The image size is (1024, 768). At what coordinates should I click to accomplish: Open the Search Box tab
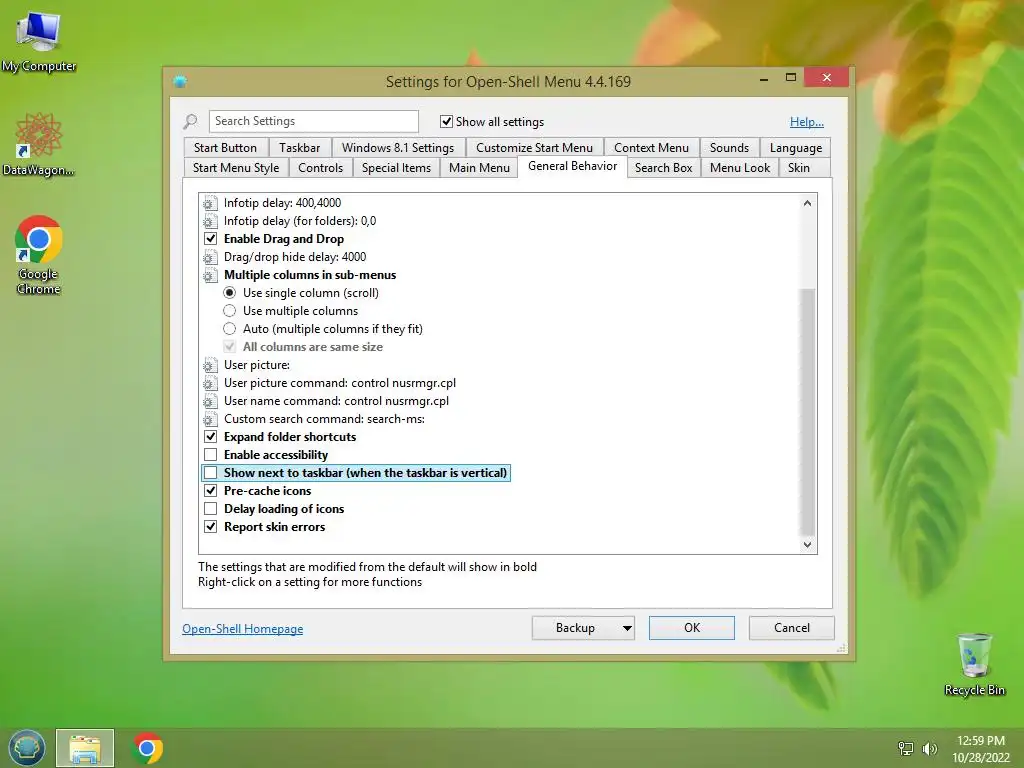[664, 168]
